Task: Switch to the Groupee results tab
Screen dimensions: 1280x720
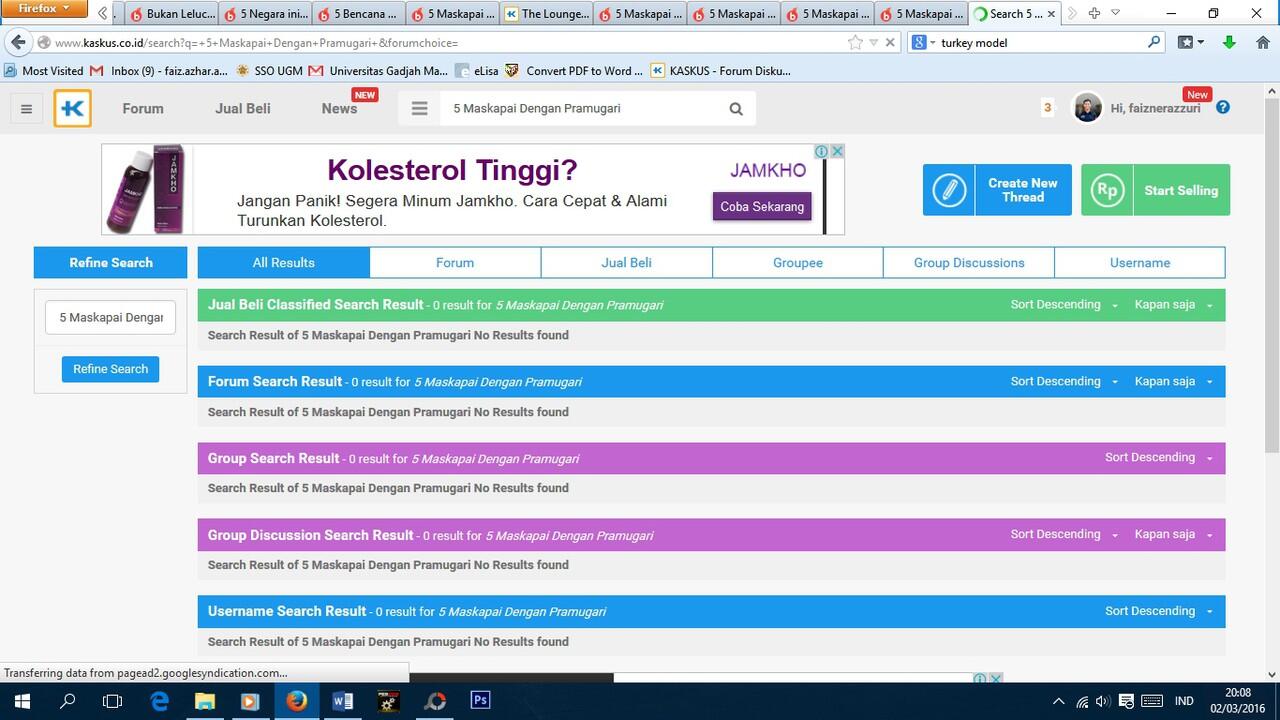Action: click(x=798, y=262)
